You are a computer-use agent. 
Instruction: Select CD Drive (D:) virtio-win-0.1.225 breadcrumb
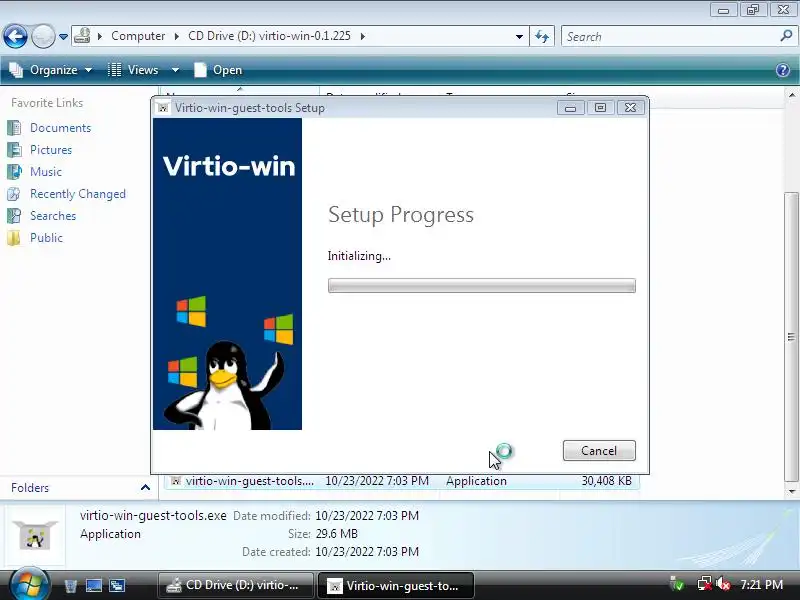pyautogui.click(x=269, y=36)
